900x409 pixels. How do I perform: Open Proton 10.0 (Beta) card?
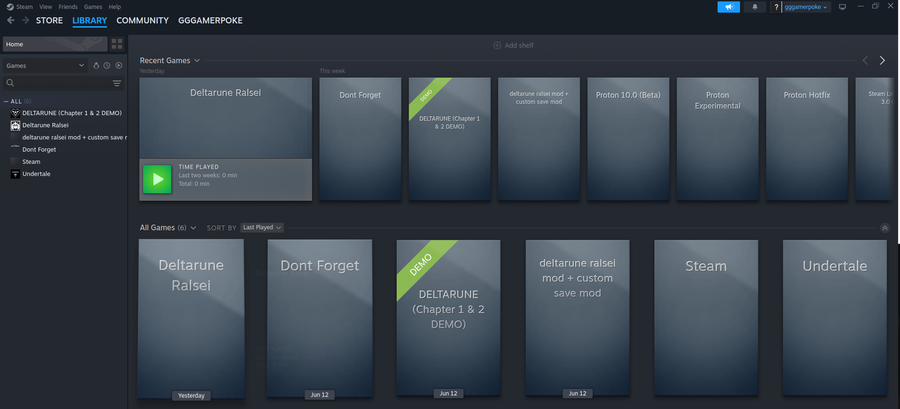point(628,139)
